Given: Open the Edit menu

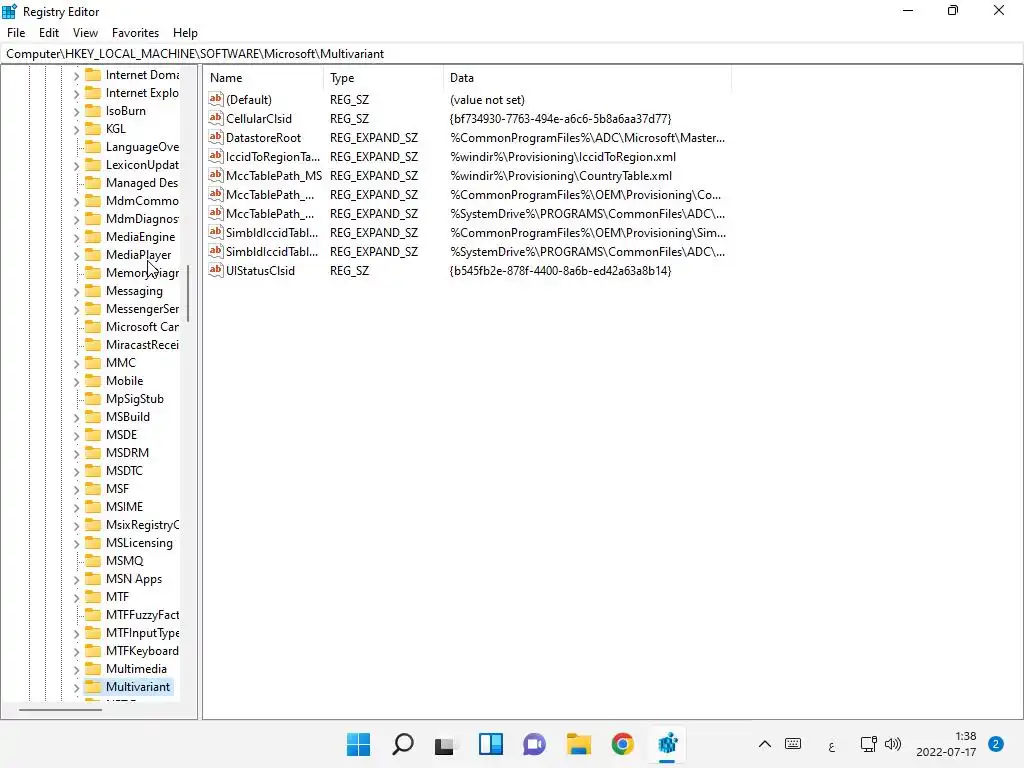Looking at the screenshot, I should coord(49,33).
